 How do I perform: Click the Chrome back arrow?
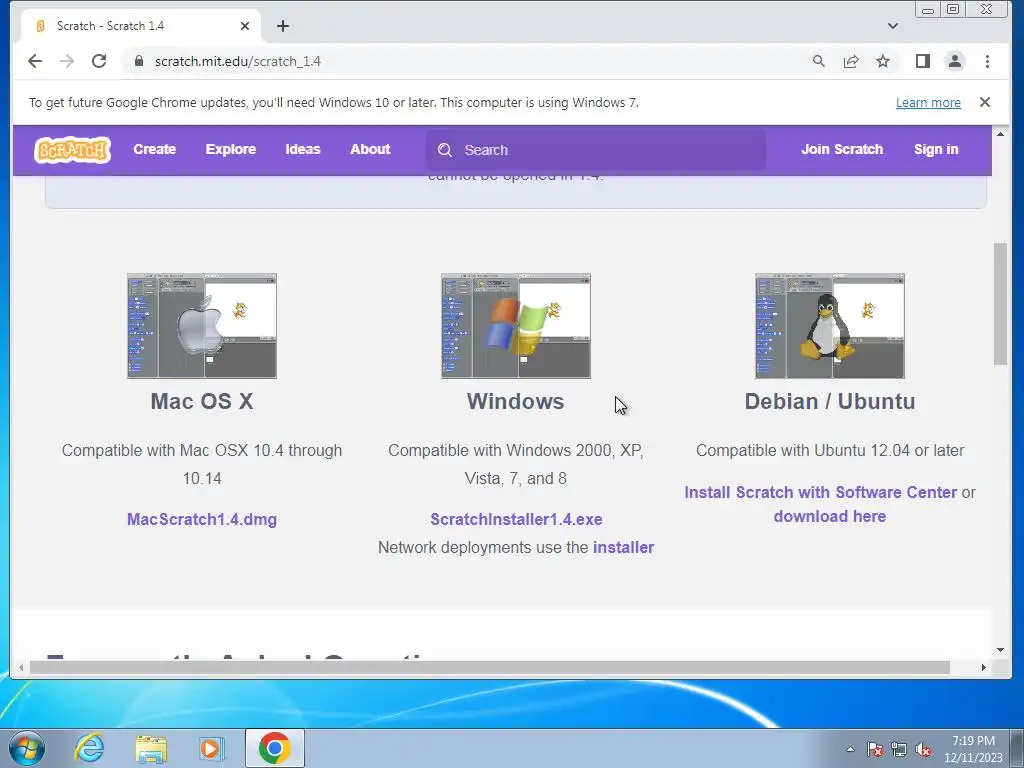(35, 61)
